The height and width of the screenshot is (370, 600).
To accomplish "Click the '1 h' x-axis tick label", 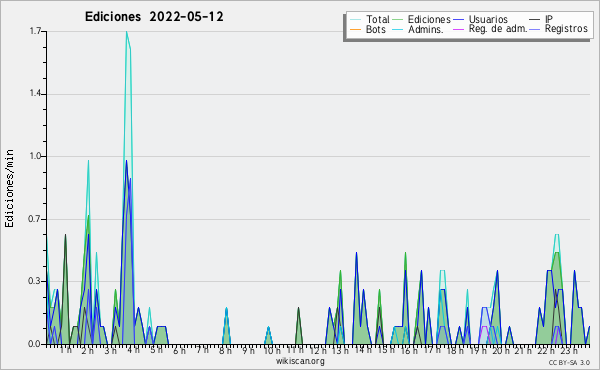I will (x=65, y=350).
